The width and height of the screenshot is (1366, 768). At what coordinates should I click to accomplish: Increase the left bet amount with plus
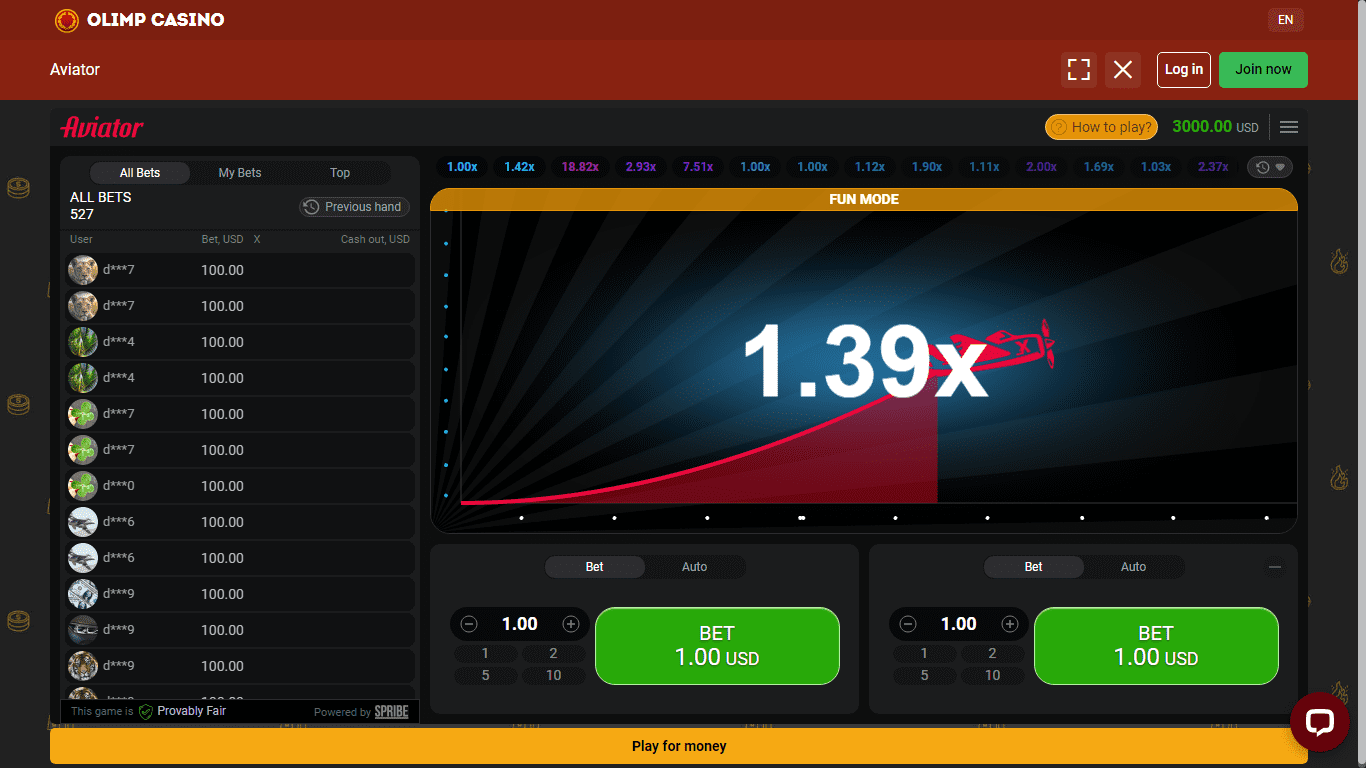(571, 624)
